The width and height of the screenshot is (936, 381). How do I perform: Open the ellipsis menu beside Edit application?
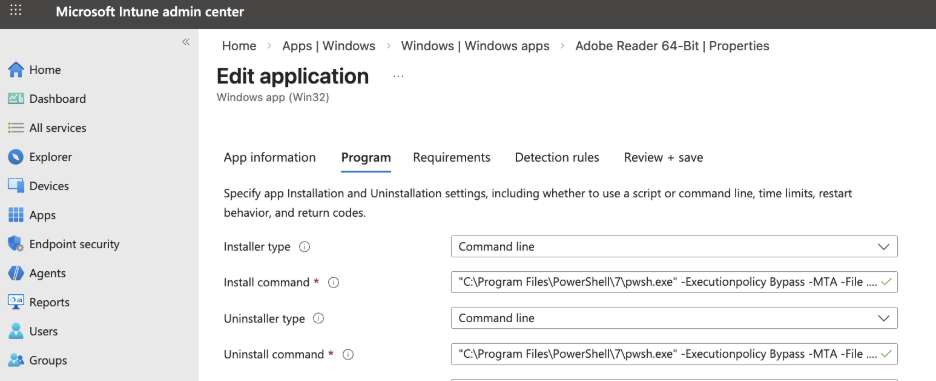(x=398, y=76)
